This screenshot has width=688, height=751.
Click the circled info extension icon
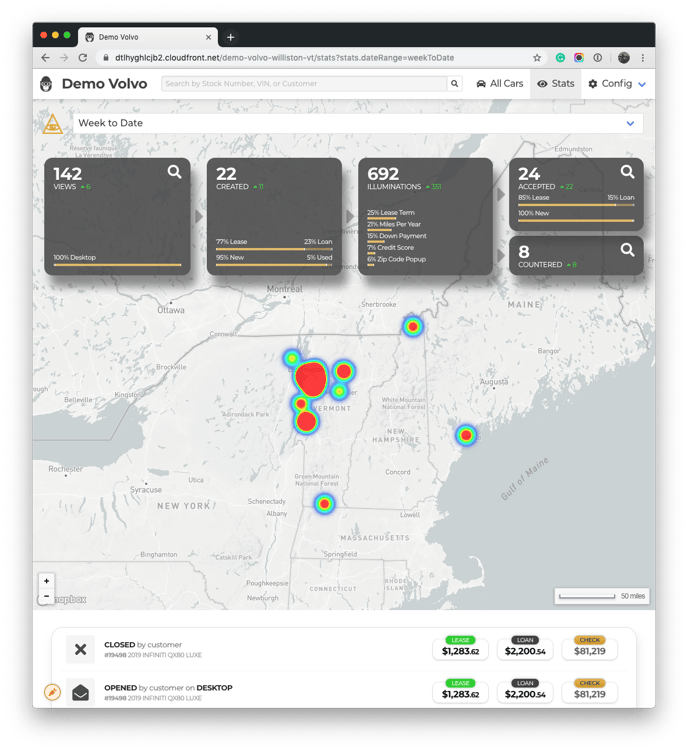(x=597, y=58)
